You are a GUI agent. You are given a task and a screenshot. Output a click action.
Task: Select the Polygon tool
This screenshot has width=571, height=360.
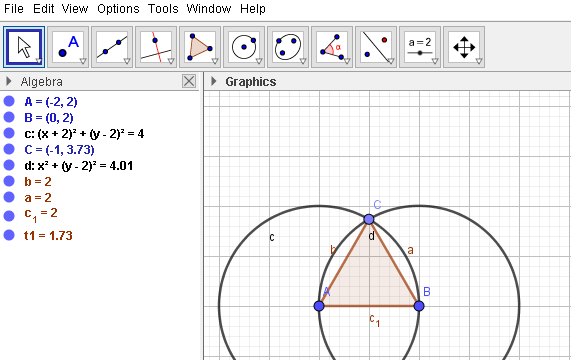(200, 47)
